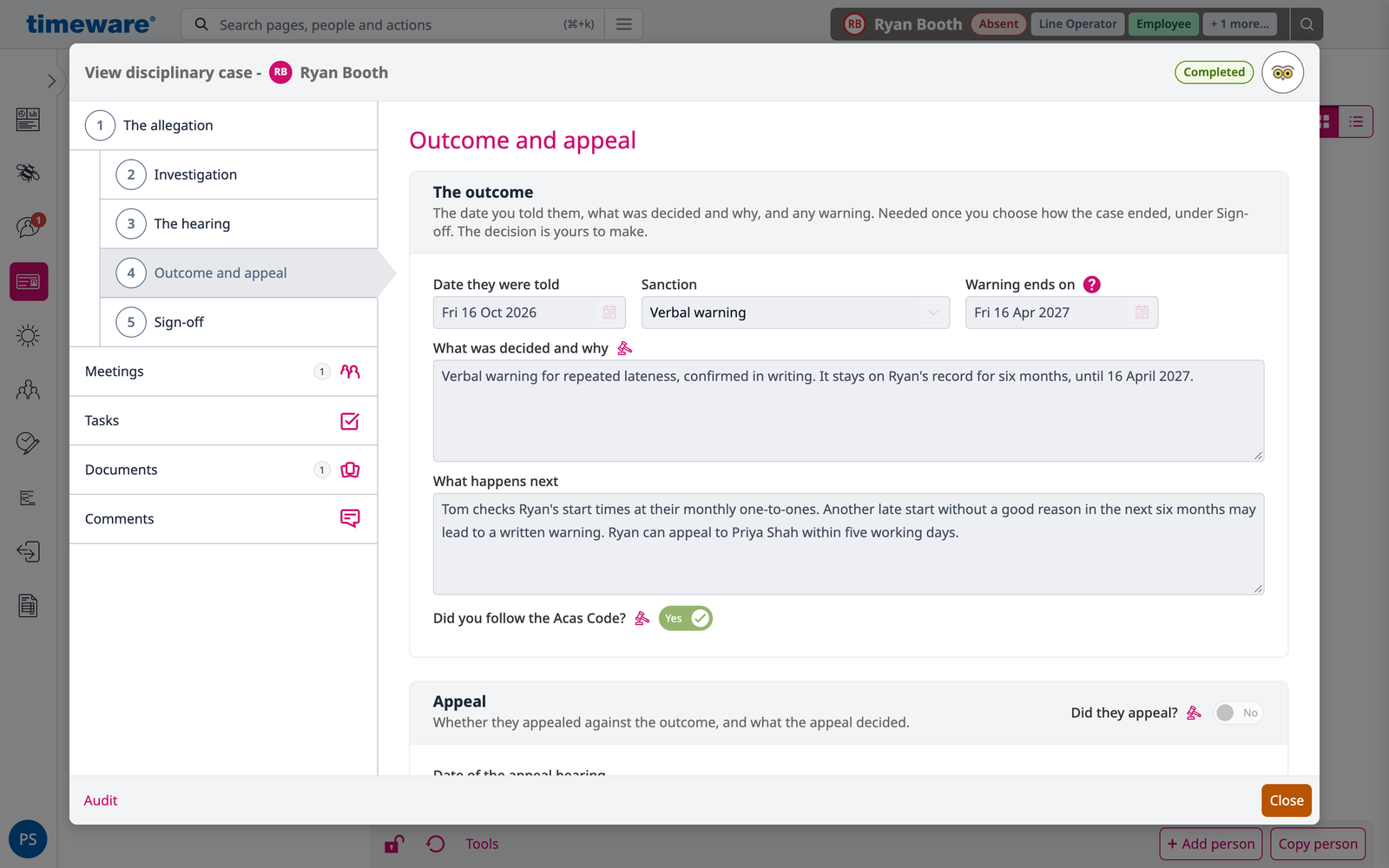Click the Documents folder icon
The width and height of the screenshot is (1389, 868).
coord(350,470)
